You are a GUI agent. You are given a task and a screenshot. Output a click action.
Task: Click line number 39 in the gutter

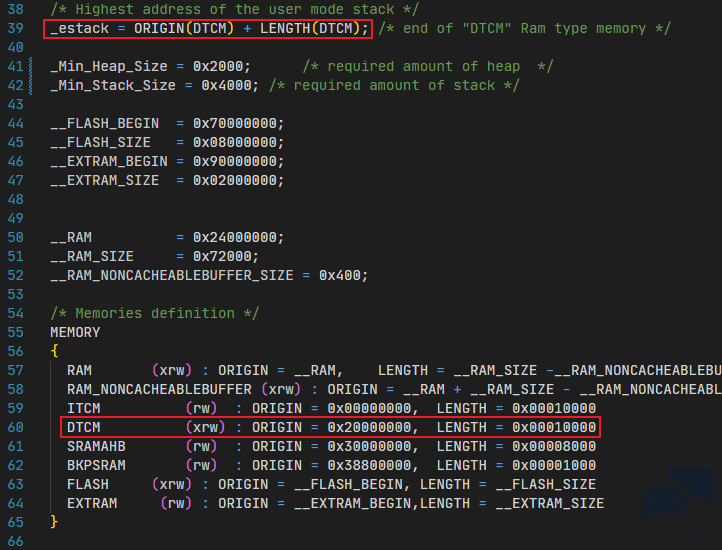(16, 29)
